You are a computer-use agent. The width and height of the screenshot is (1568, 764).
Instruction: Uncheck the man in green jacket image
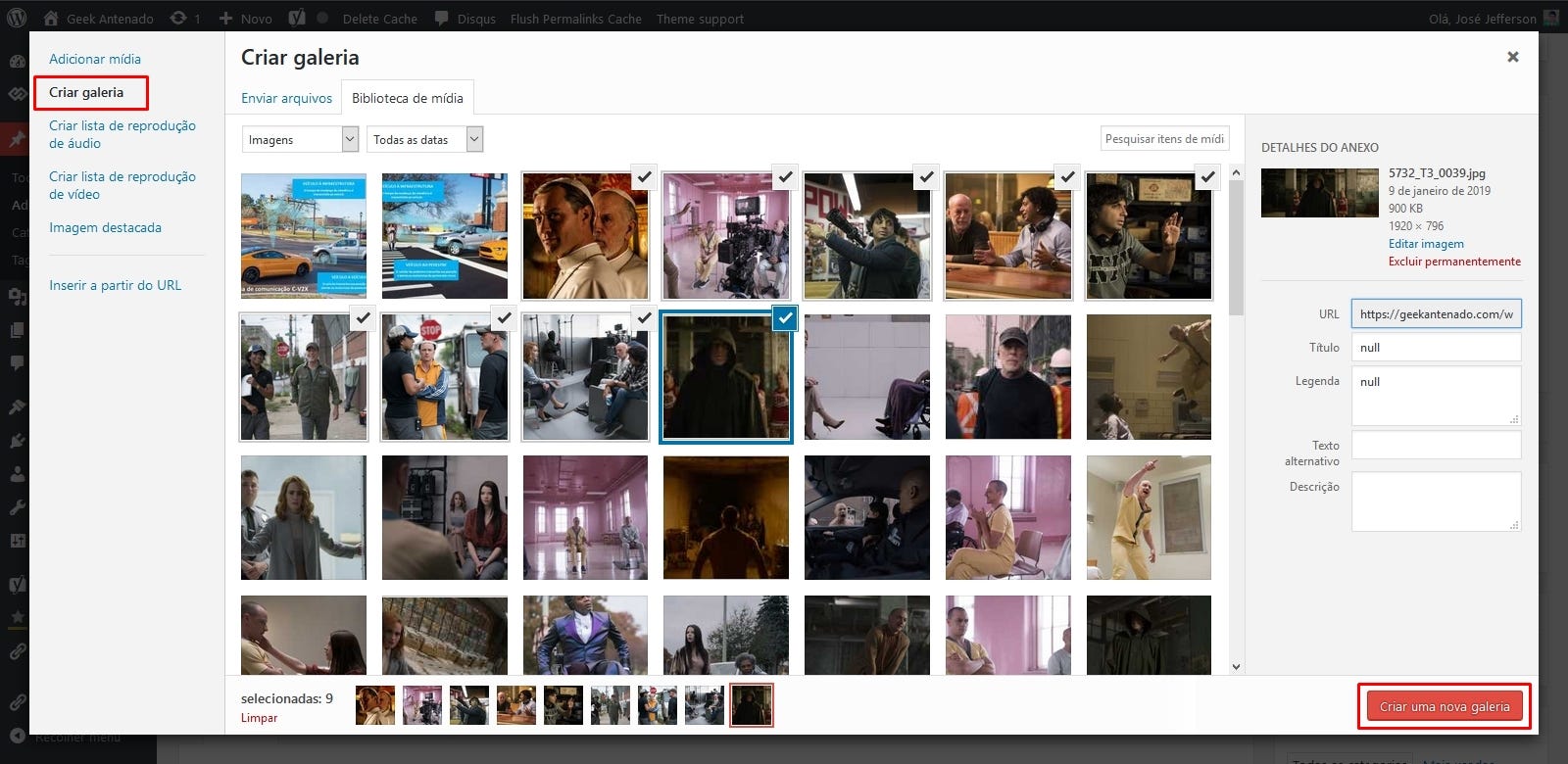pos(363,317)
